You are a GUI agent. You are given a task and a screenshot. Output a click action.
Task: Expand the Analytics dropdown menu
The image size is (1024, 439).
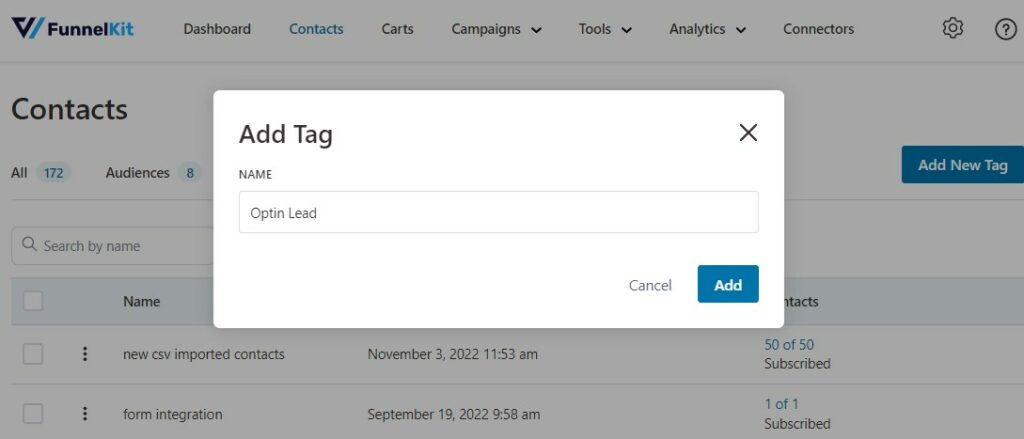click(707, 29)
